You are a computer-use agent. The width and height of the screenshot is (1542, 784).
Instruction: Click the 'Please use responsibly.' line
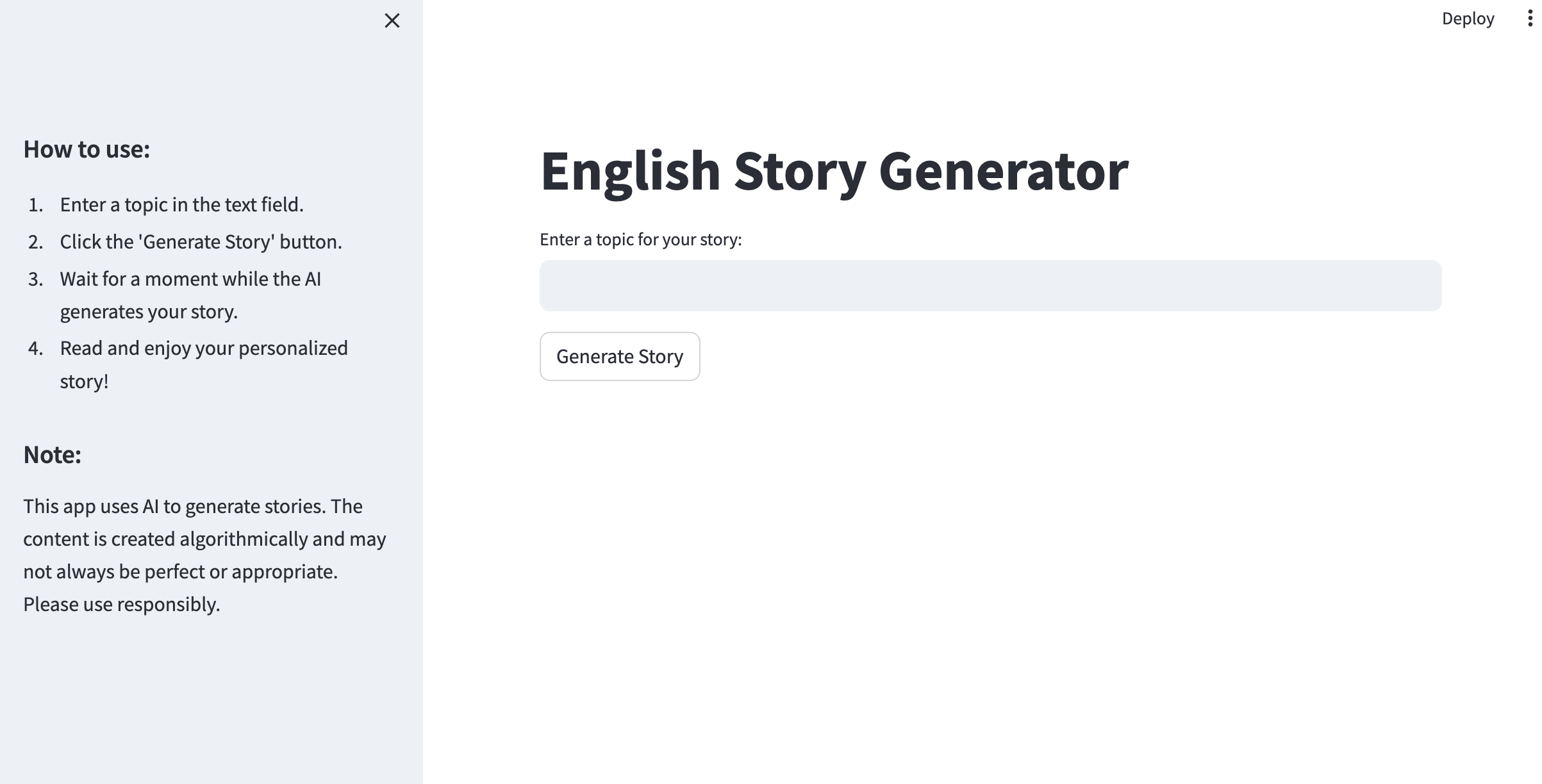122,605
